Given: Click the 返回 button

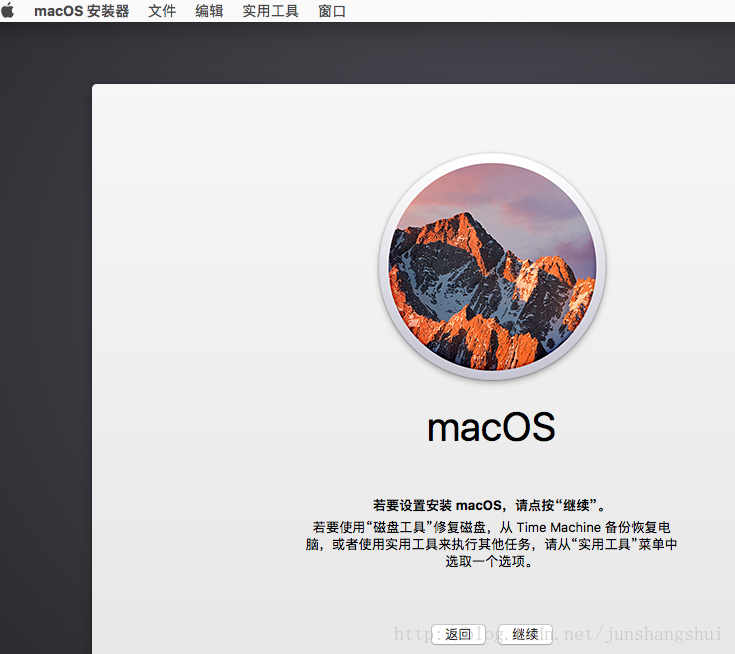Looking at the screenshot, I should tap(458, 634).
